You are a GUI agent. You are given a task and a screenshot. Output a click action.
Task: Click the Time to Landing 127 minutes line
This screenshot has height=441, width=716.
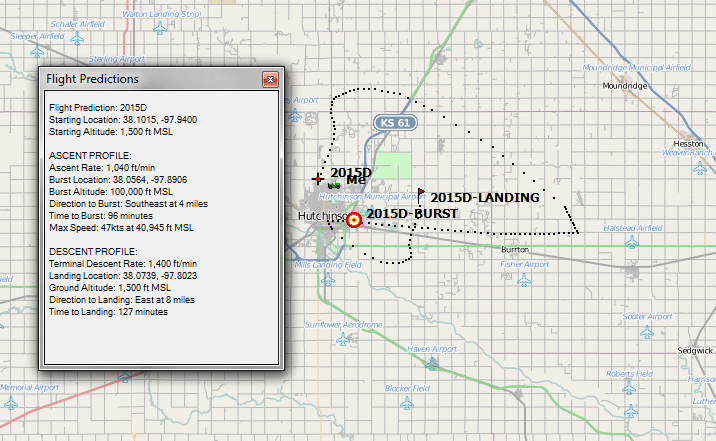point(108,312)
